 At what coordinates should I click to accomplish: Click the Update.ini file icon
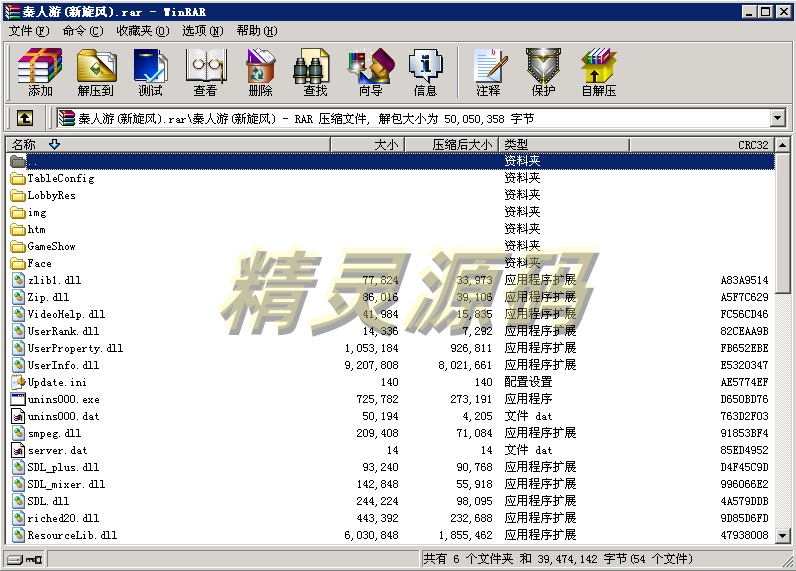coord(18,382)
